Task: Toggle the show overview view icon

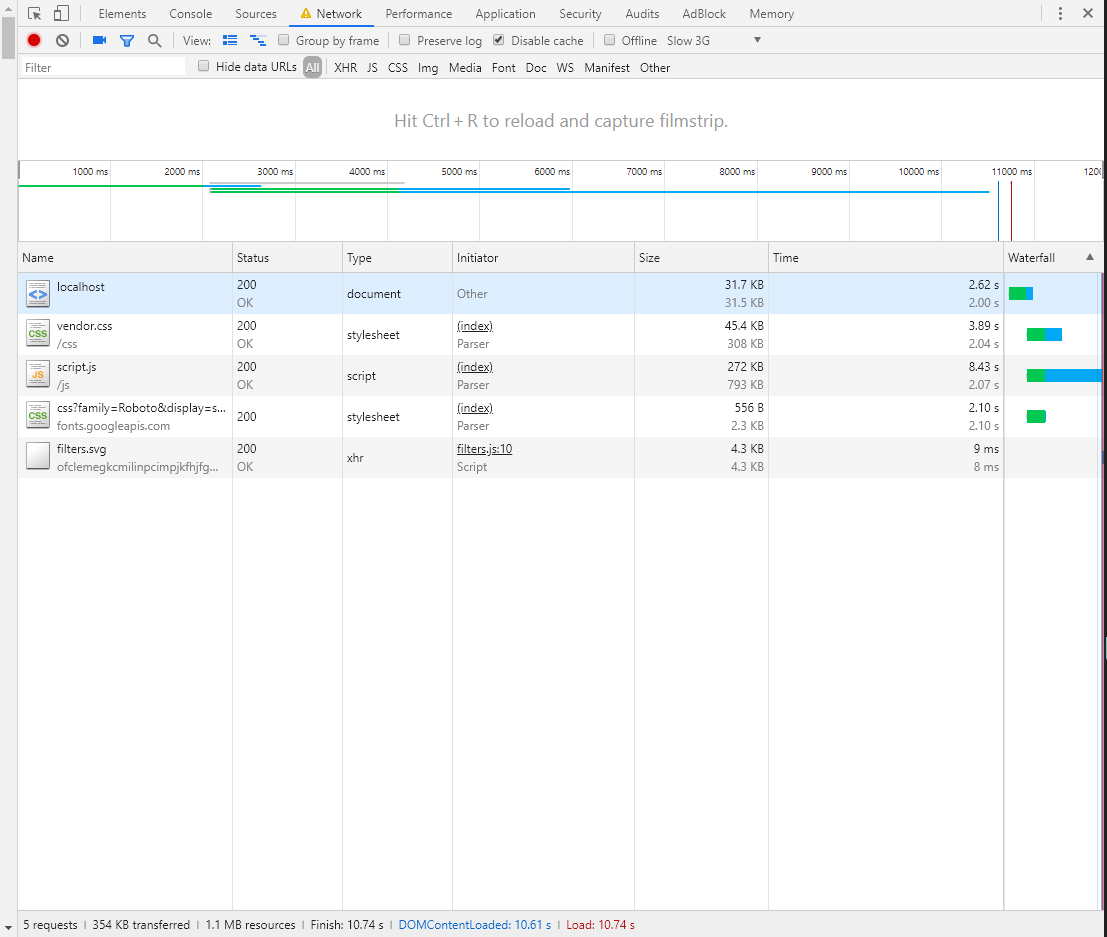Action: (257, 40)
